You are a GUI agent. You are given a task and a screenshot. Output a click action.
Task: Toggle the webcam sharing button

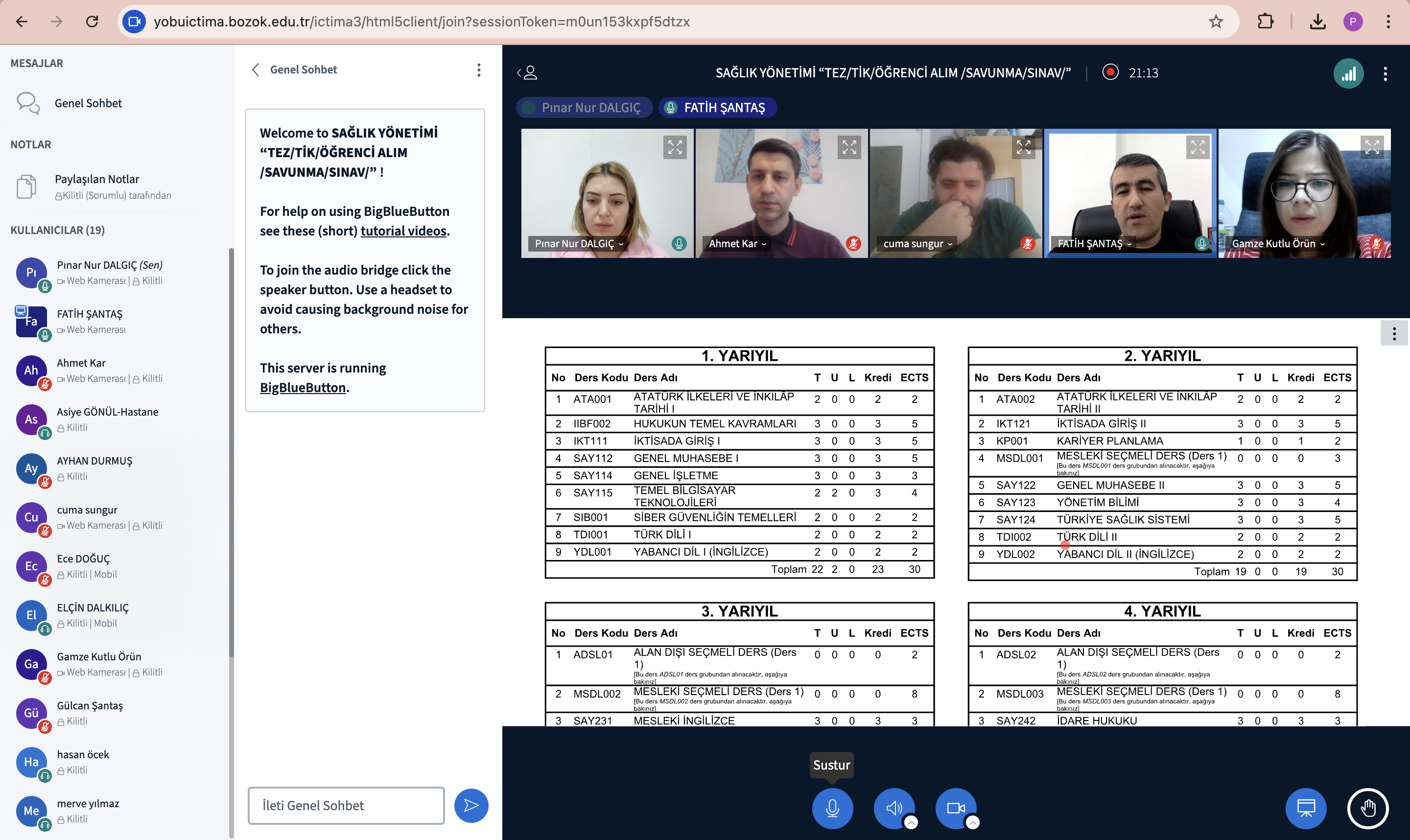(x=956, y=808)
